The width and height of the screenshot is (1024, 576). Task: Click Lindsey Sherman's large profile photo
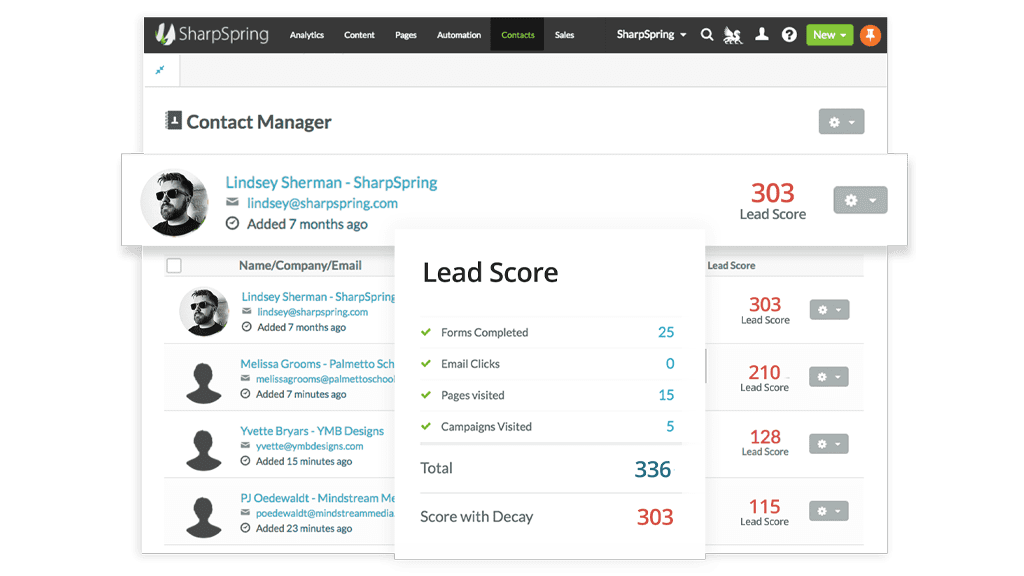coord(174,202)
